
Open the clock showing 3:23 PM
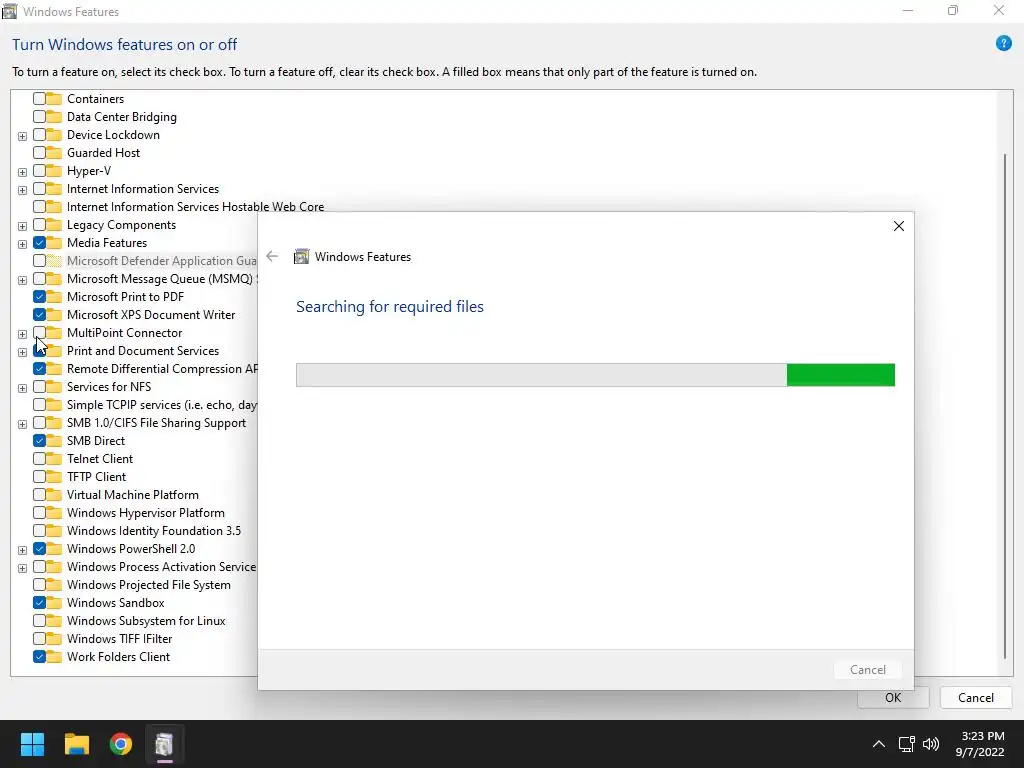pos(982,744)
